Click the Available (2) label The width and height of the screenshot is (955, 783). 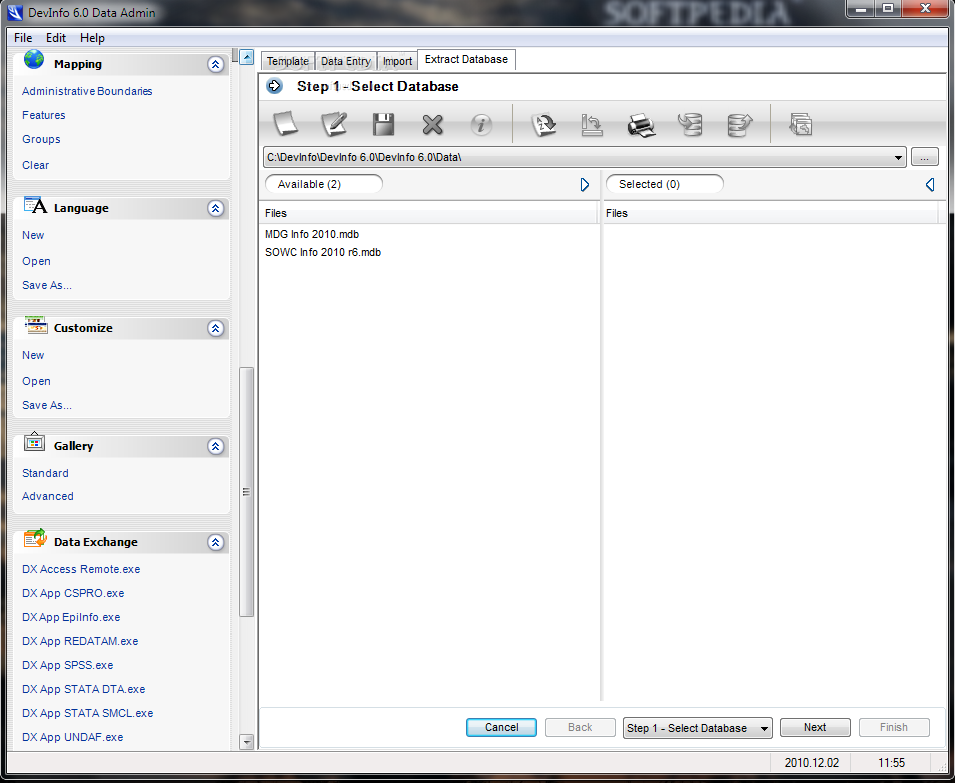323,184
